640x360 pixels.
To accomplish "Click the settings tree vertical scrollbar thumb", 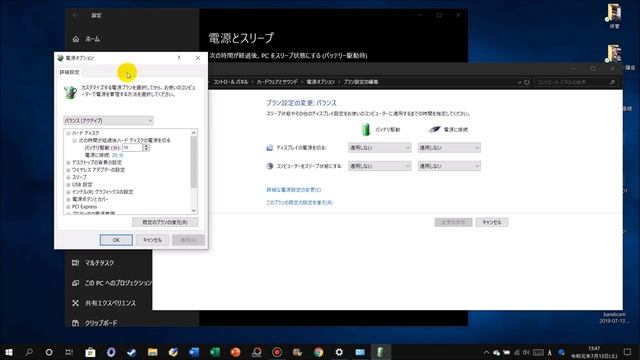I will [x=194, y=162].
